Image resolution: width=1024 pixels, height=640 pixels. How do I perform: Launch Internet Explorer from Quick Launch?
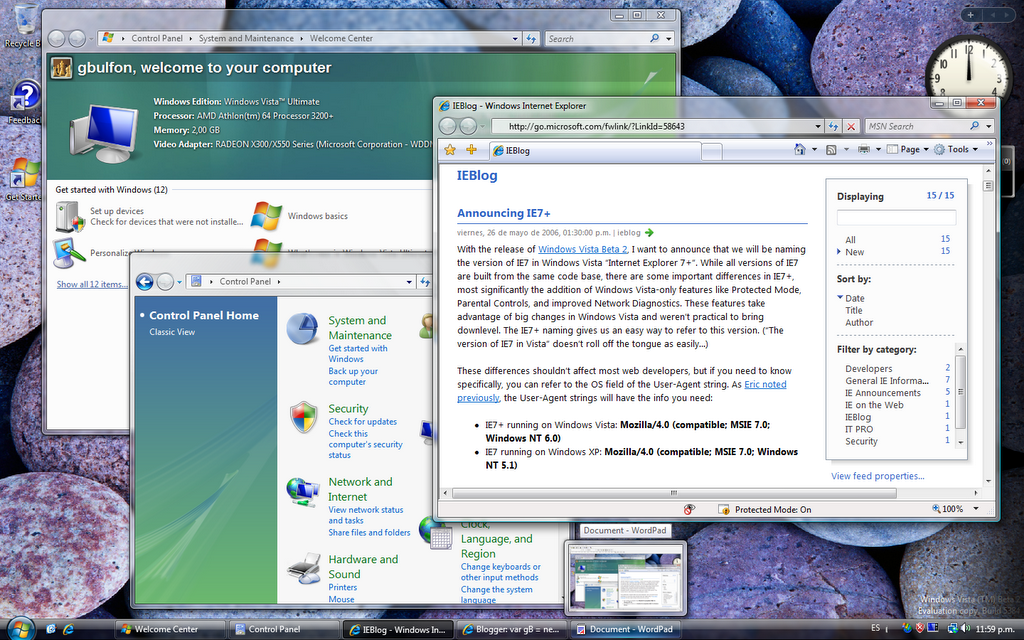pyautogui.click(x=68, y=630)
